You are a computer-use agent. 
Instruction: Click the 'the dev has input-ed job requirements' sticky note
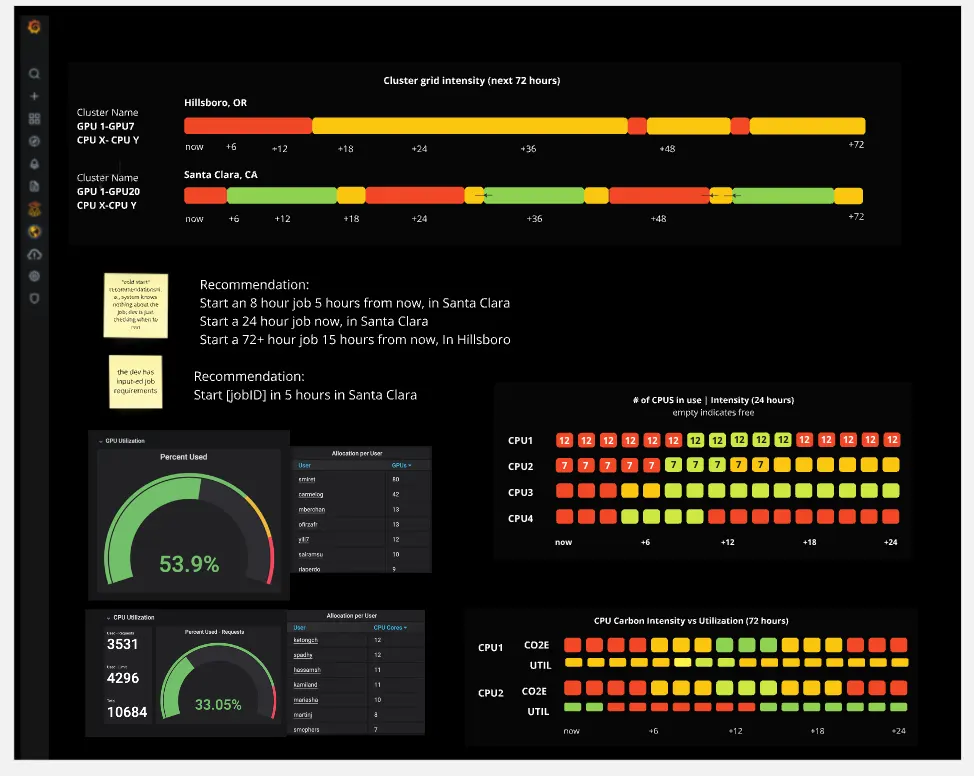(x=136, y=381)
